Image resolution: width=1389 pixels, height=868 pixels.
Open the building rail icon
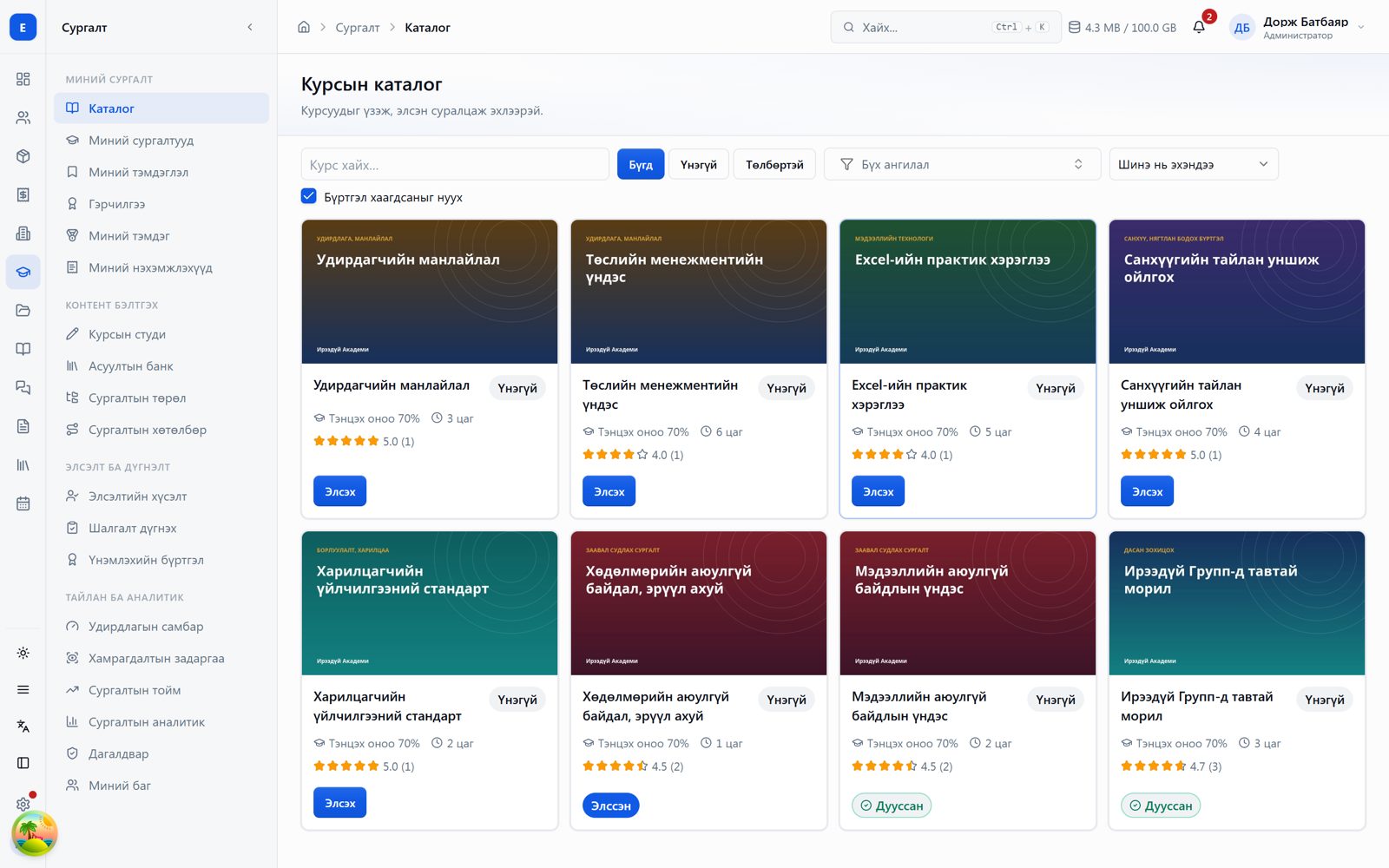23,233
